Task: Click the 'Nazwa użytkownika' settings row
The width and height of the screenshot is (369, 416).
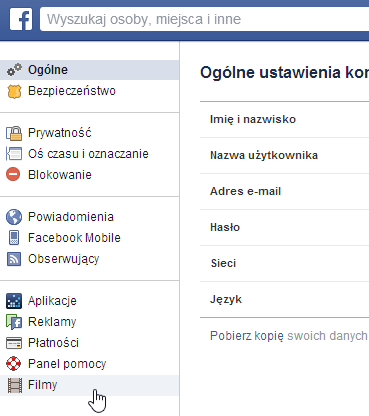Action: (284, 155)
